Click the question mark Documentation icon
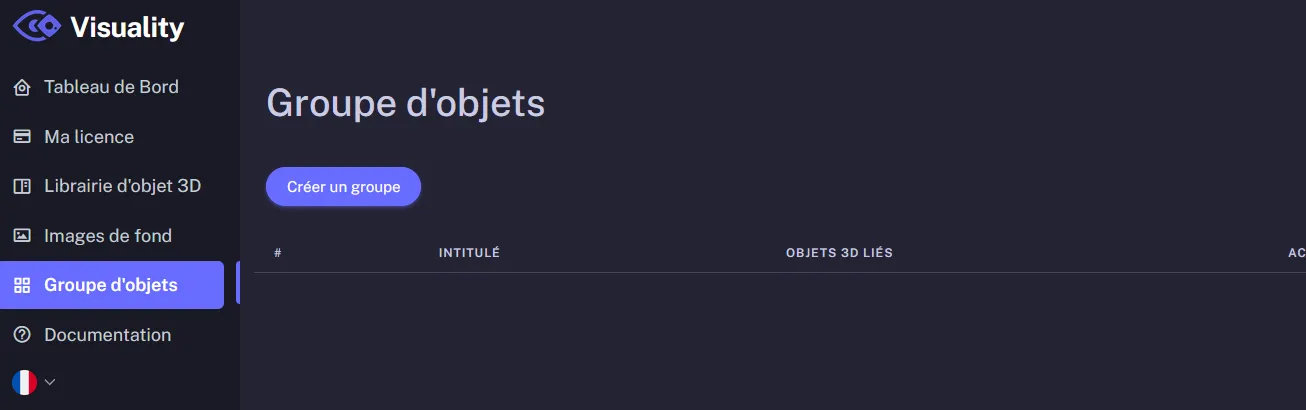1306x410 pixels. pyautogui.click(x=22, y=335)
